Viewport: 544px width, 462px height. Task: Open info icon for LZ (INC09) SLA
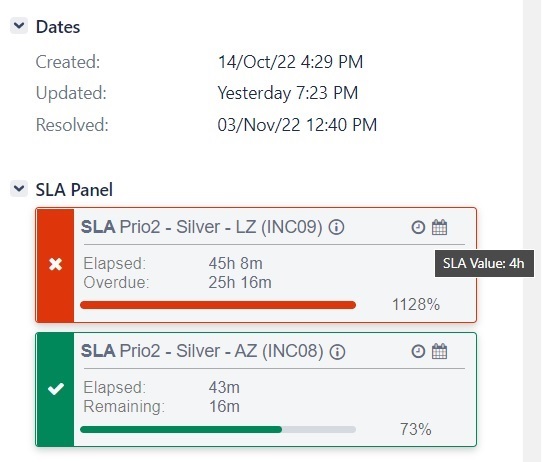336,228
